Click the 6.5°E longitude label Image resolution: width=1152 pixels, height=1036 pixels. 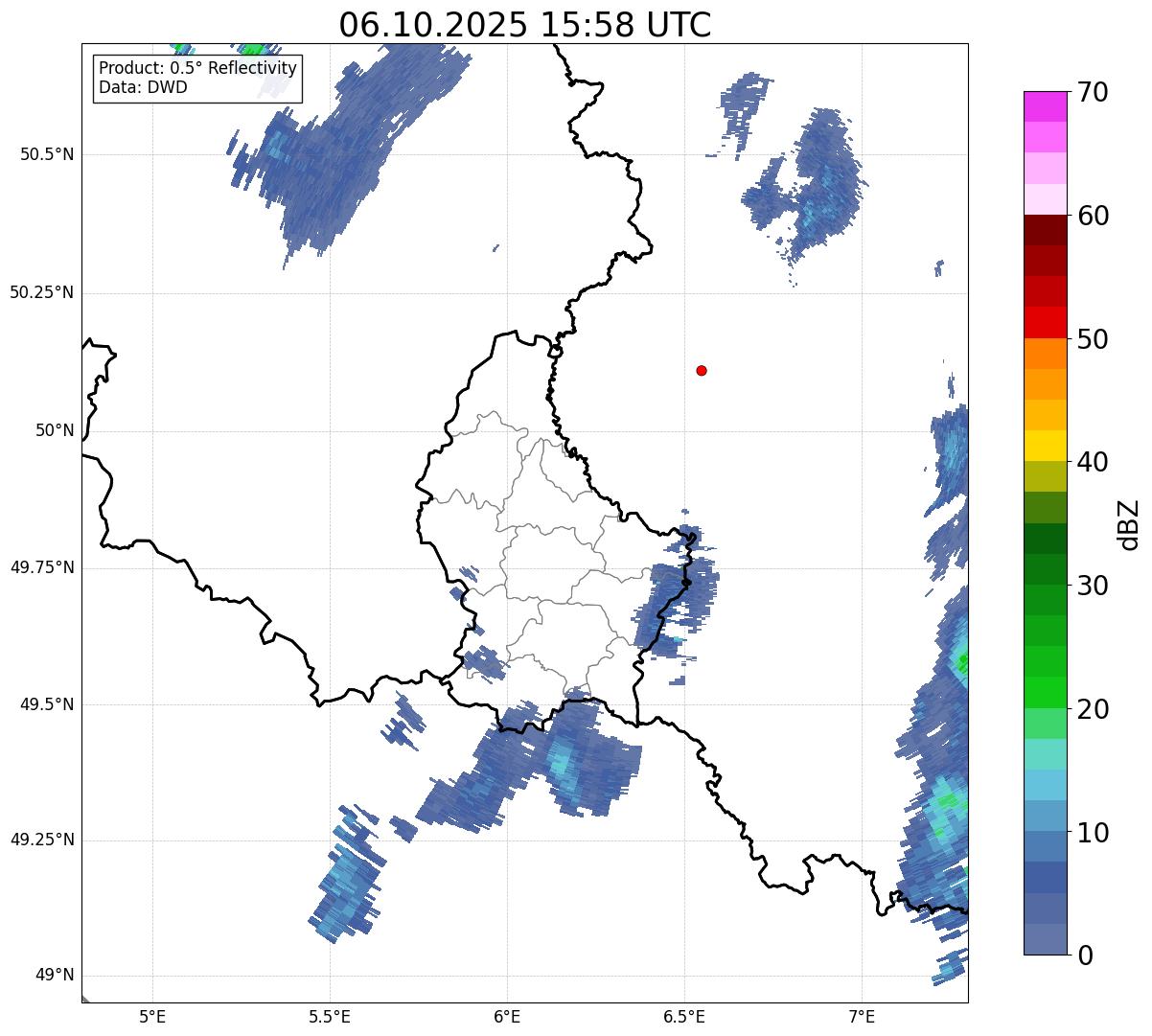(x=684, y=1016)
